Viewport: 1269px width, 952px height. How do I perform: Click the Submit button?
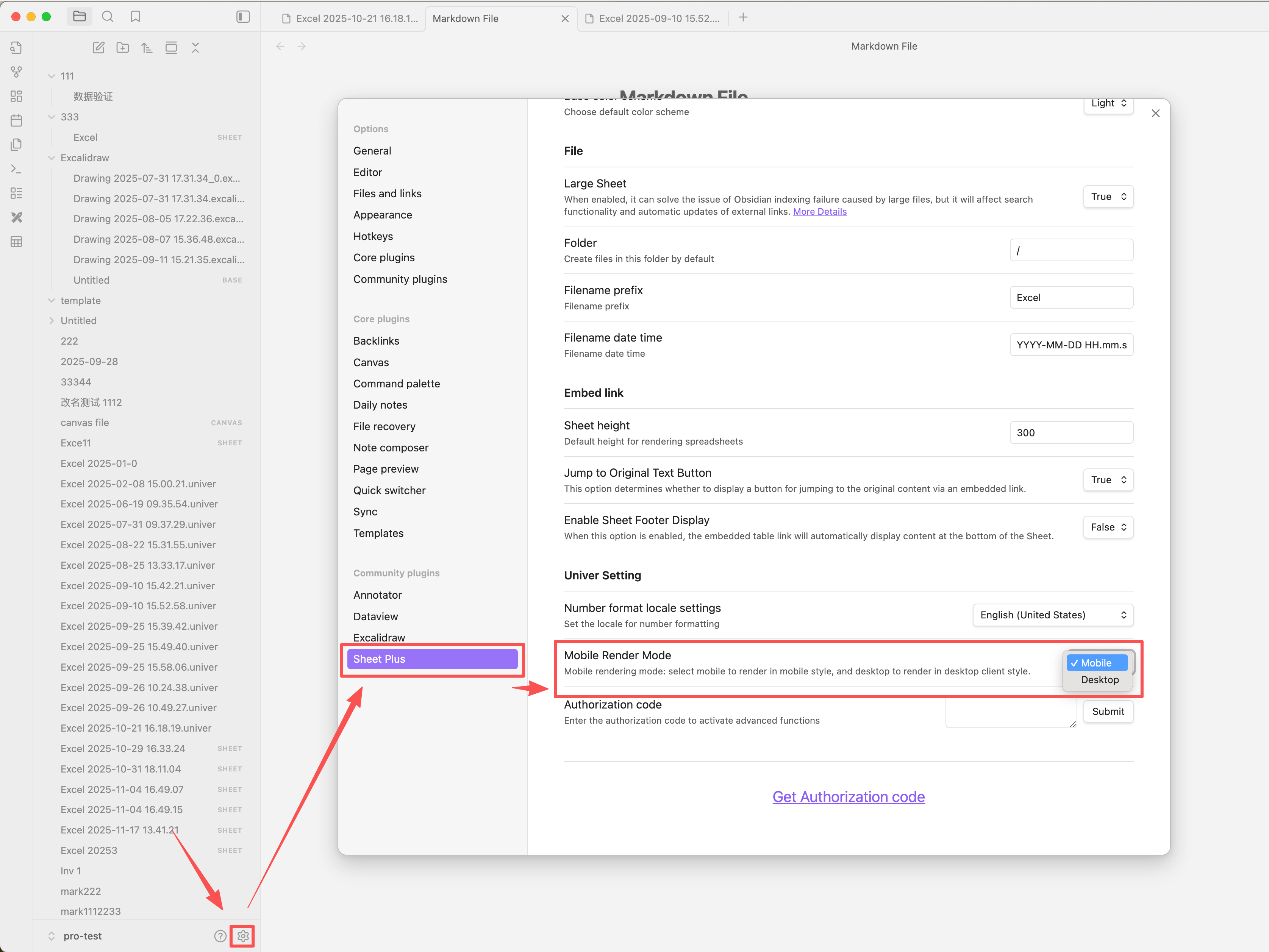point(1108,712)
